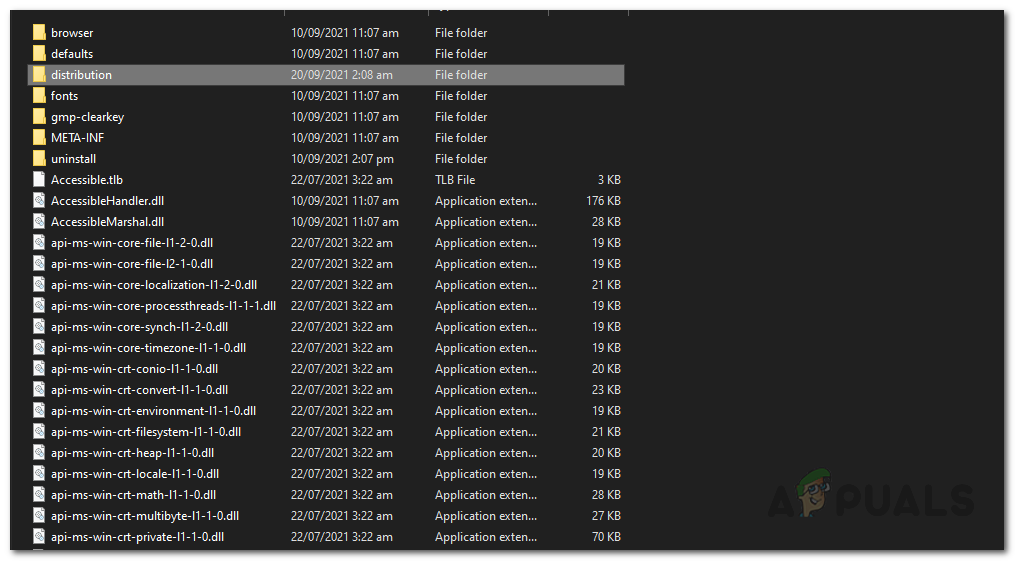
Task: Click the distribution folder icon
Action: (x=39, y=74)
